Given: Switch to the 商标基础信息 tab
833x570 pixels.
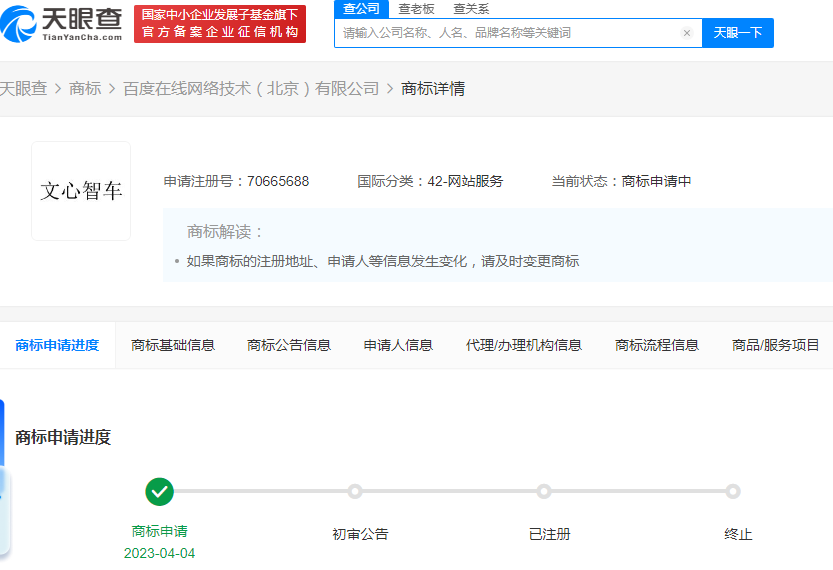Looking at the screenshot, I should [x=173, y=345].
